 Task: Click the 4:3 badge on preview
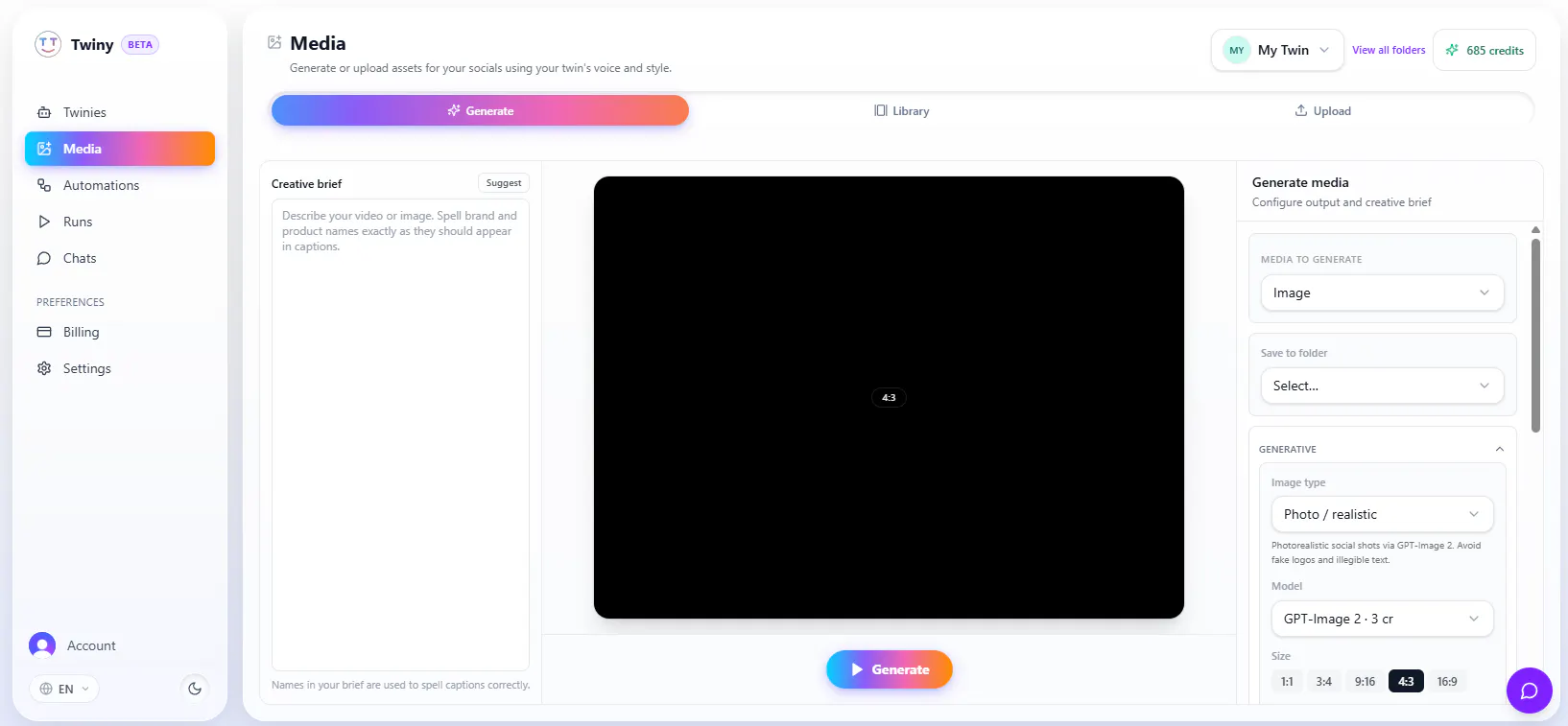889,397
